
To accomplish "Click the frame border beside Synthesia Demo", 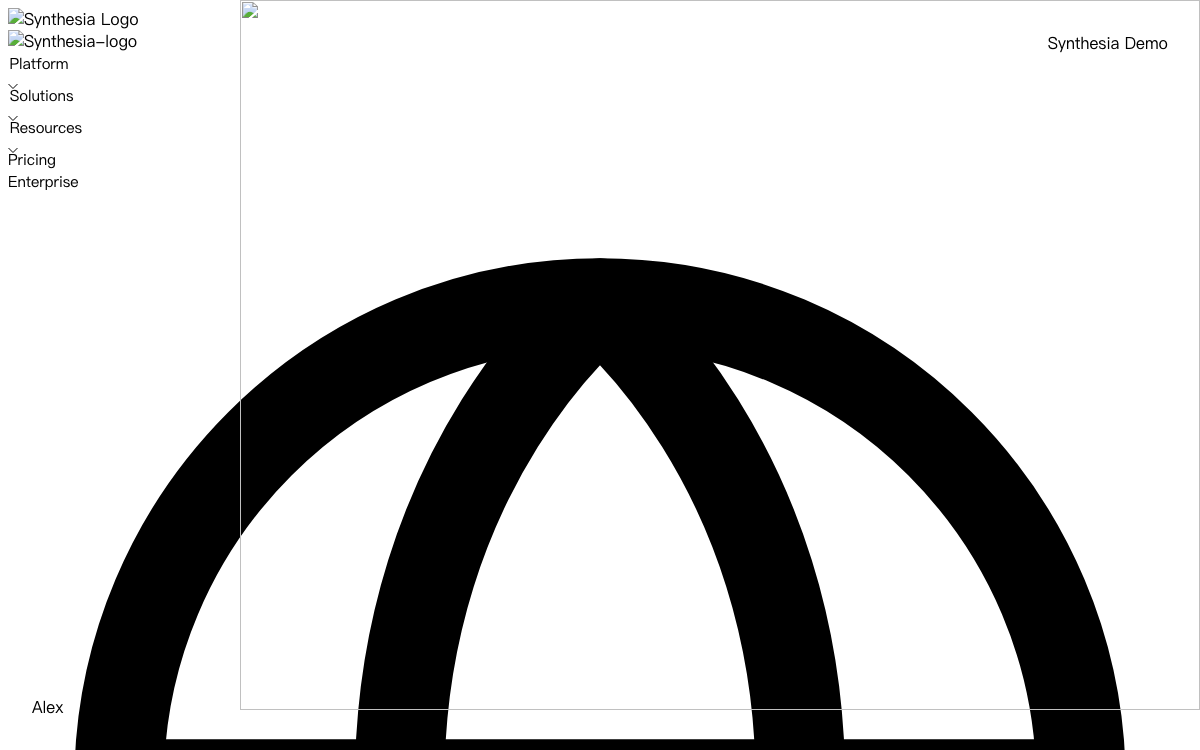I will click(x=1199, y=43).
